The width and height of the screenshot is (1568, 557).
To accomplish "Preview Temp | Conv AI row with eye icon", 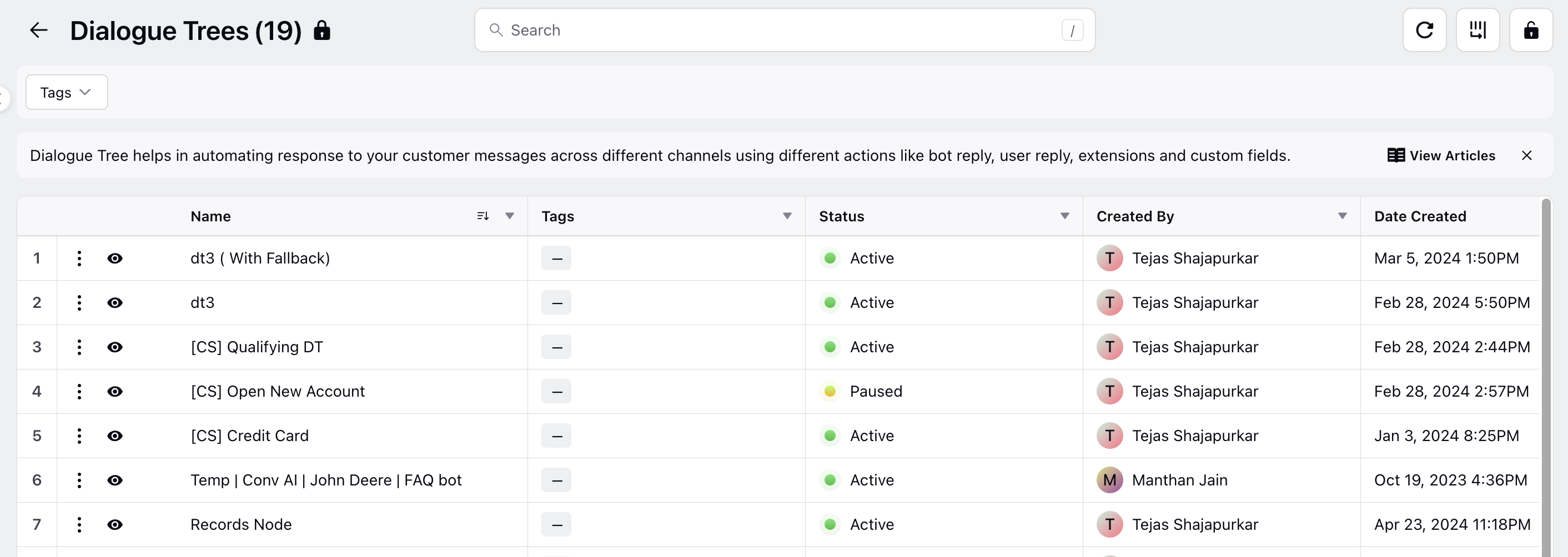I will tap(114, 480).
